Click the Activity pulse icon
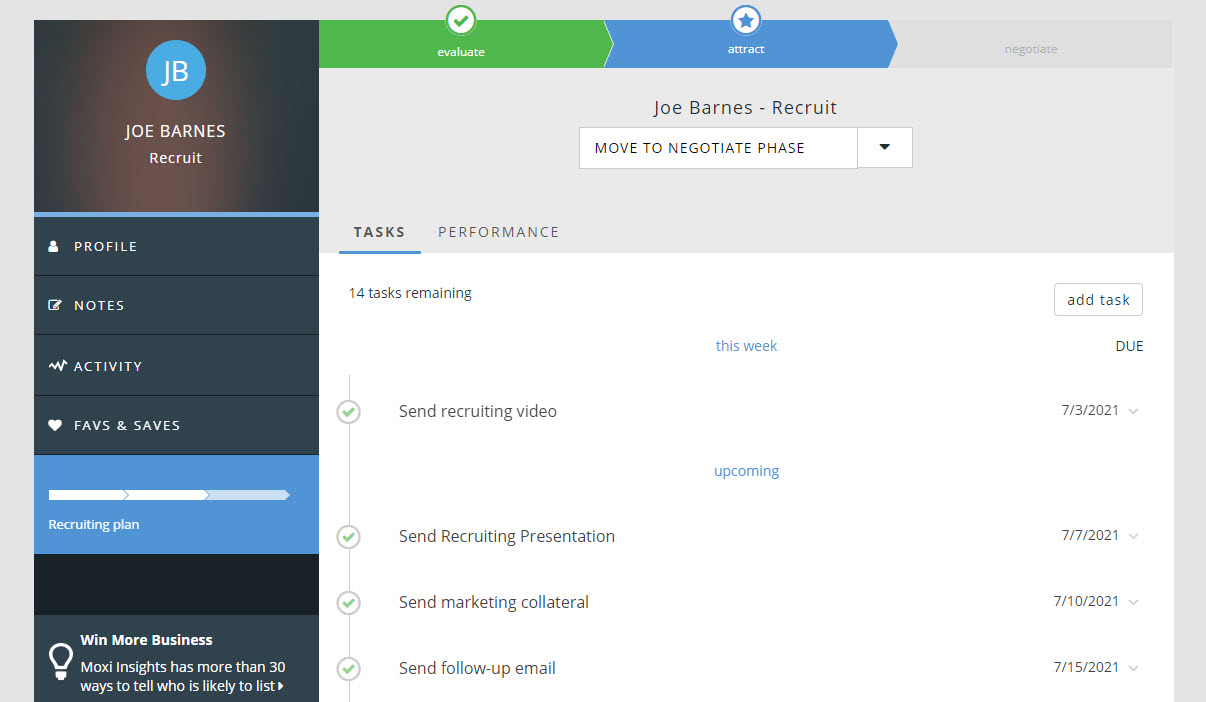Viewport: 1206px width, 702px height. coord(57,366)
